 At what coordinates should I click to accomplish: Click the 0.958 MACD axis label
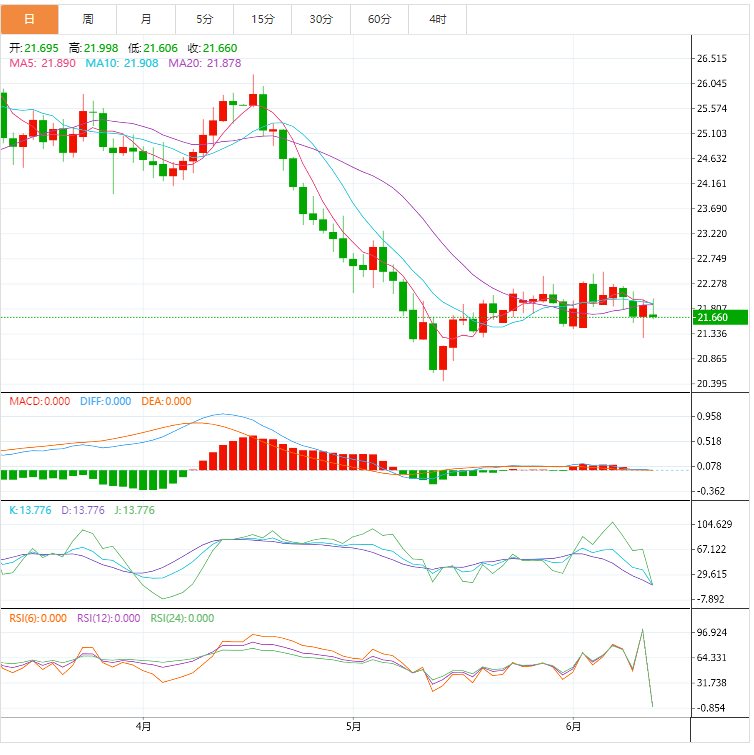[709, 417]
